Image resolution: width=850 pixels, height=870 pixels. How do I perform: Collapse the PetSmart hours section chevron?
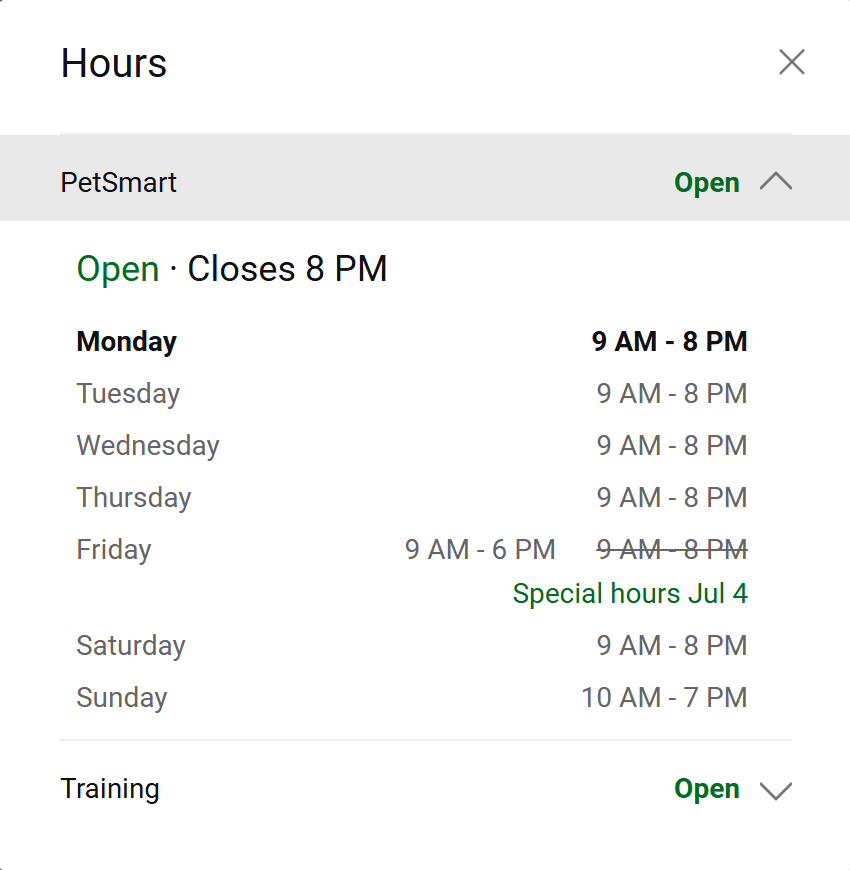[775, 182]
